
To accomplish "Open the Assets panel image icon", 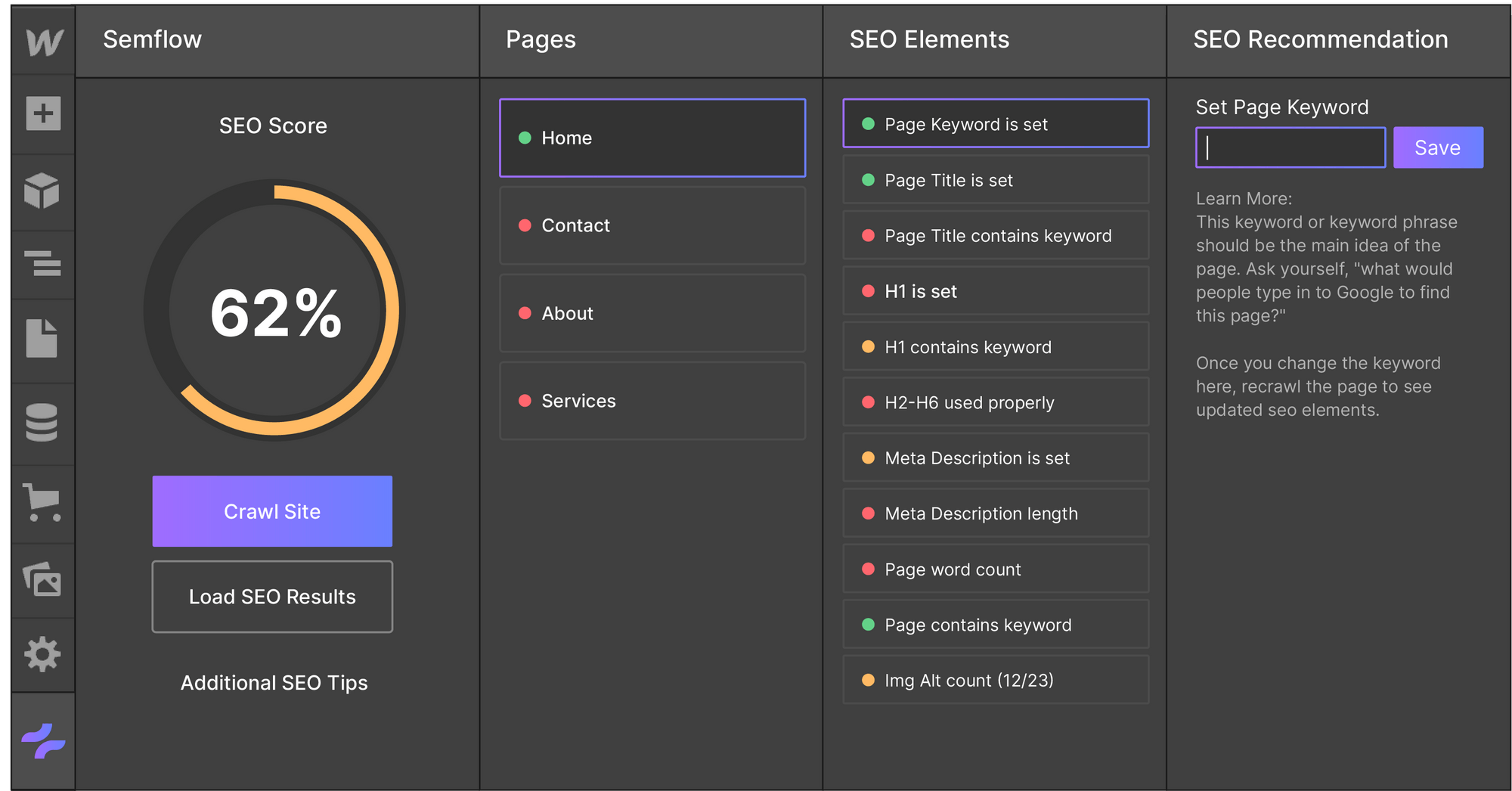I will pos(42,580).
